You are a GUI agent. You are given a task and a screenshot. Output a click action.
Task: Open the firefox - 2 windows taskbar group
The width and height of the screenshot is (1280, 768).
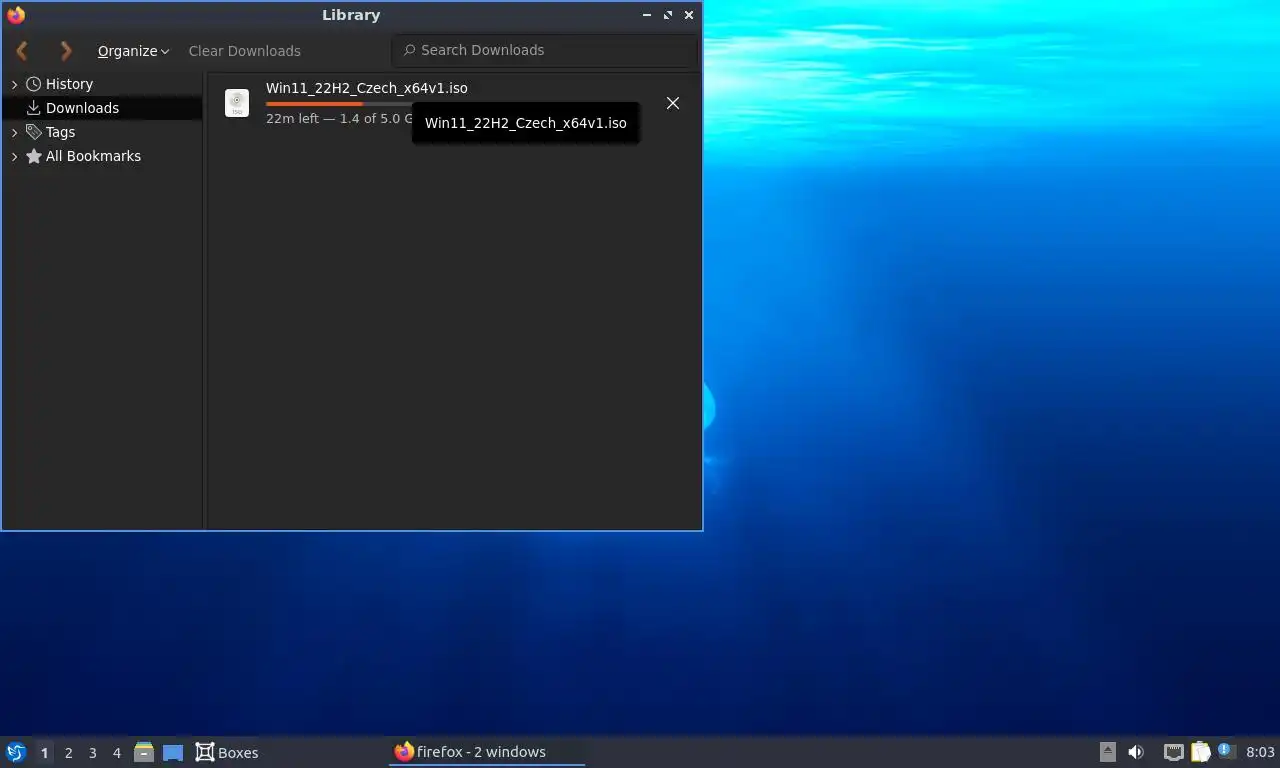coord(487,752)
